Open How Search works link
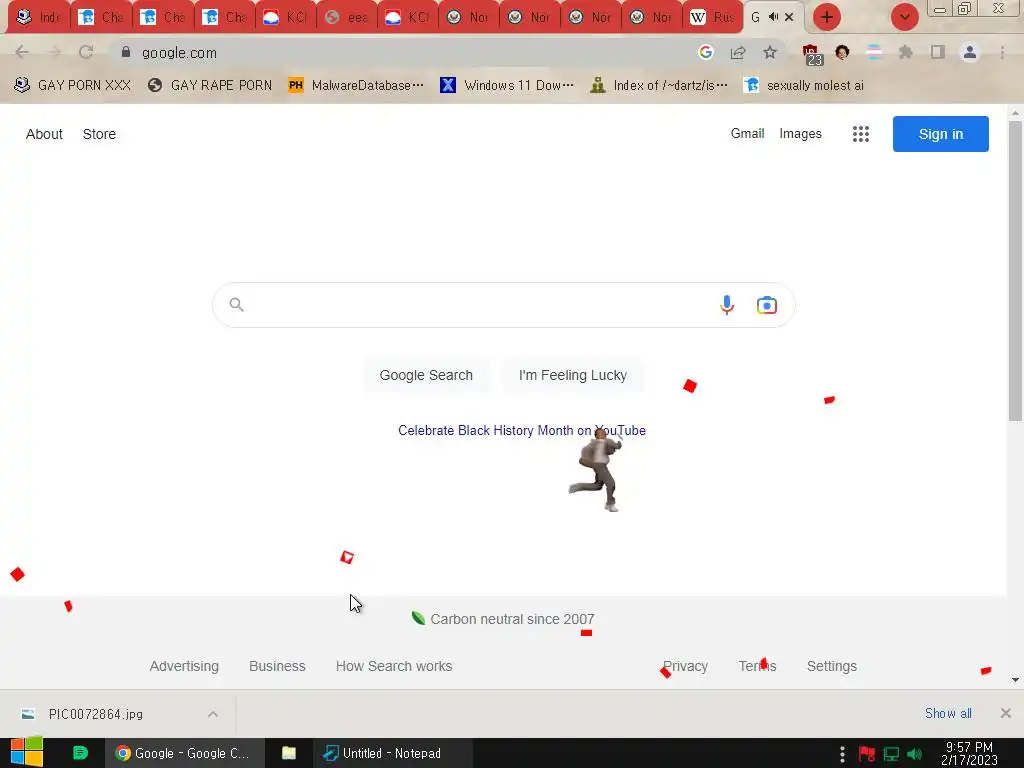The height and width of the screenshot is (768, 1024). coord(394,666)
